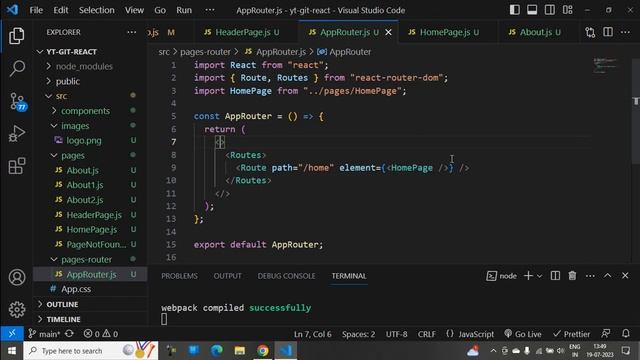
Task: Collapse the src folder
Action: 90,96
